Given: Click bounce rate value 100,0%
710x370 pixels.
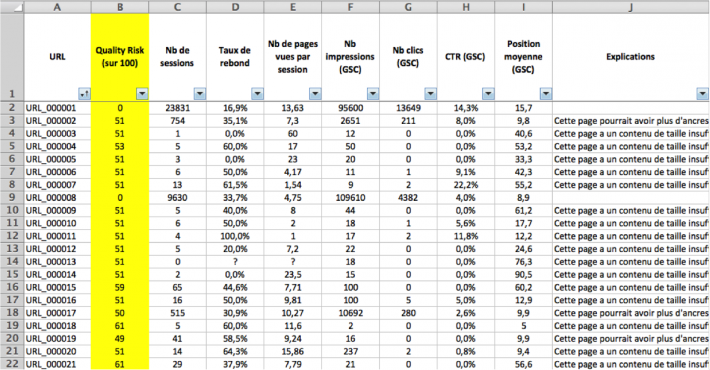Looking at the screenshot, I should [x=235, y=236].
